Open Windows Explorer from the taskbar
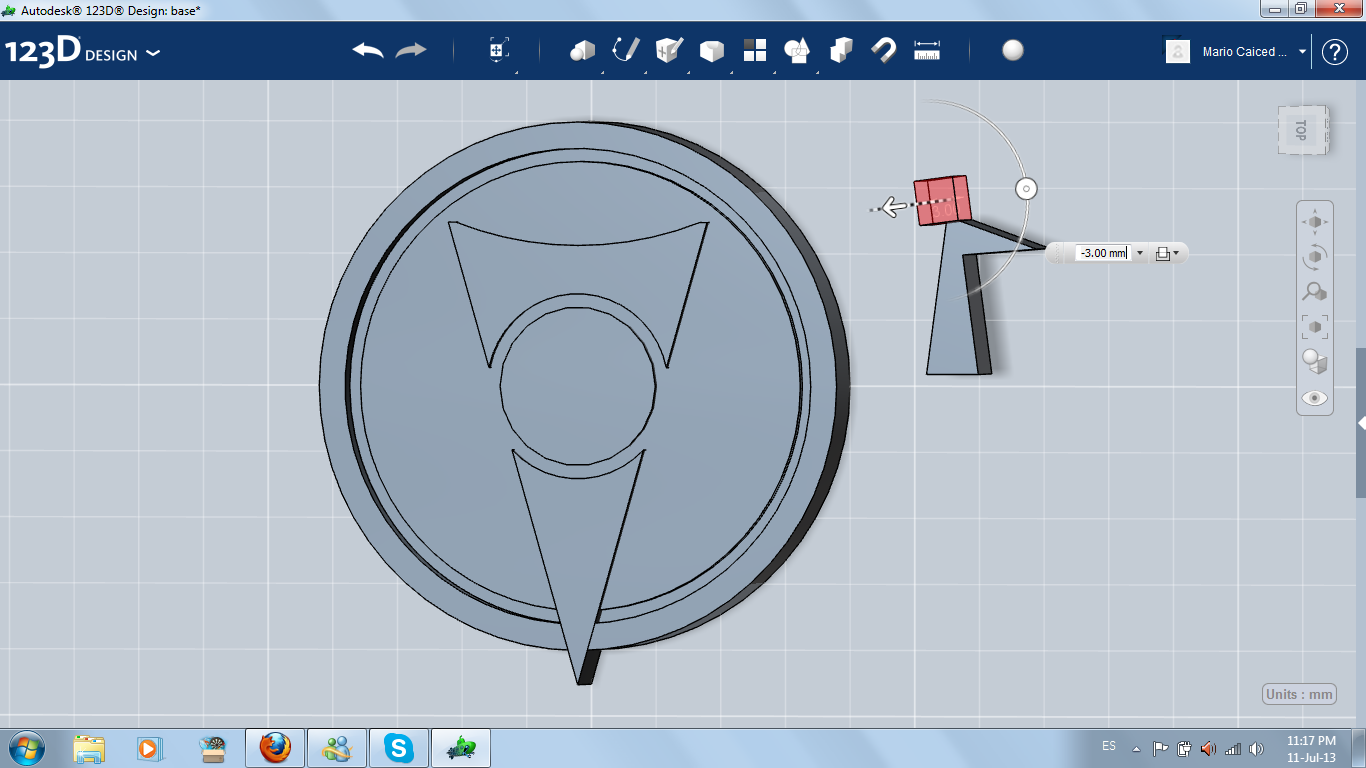 pos(89,748)
